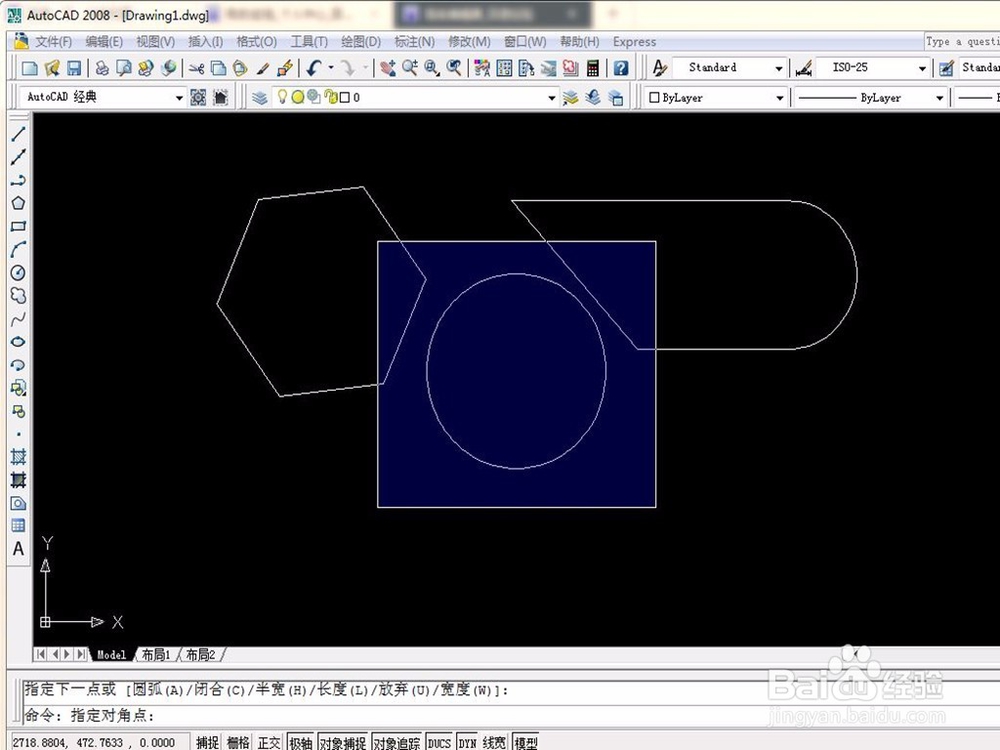Toggle 对象捕捉 object snap in status bar
1000x750 pixels.
pos(343,742)
